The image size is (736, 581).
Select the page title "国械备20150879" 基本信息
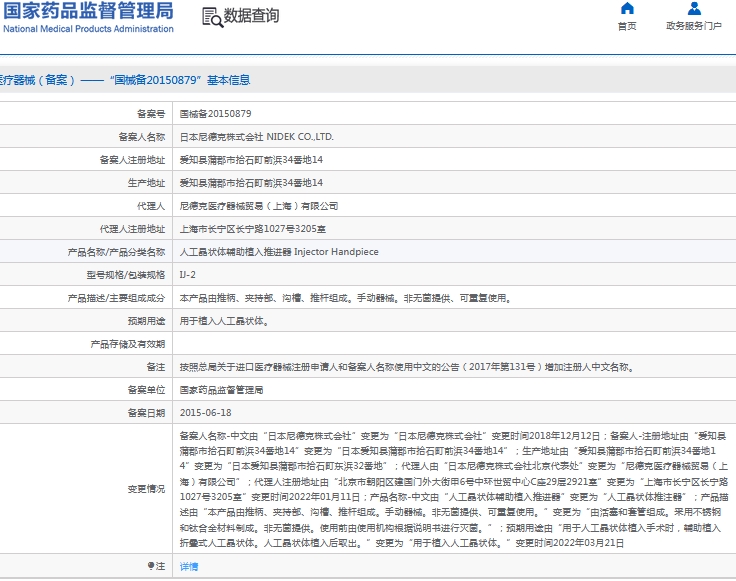tap(180, 80)
